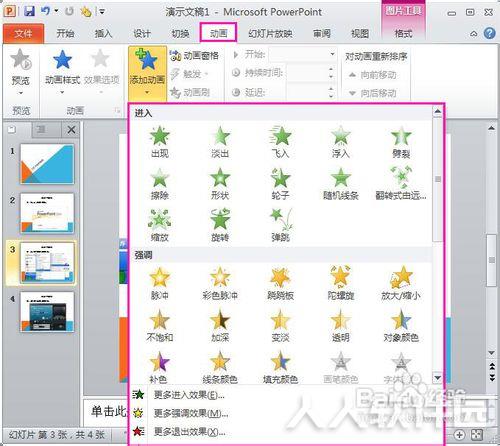This screenshot has width=500, height=446.
Task: Switch to the outline tab in the slide pane
Action: click(x=41, y=130)
